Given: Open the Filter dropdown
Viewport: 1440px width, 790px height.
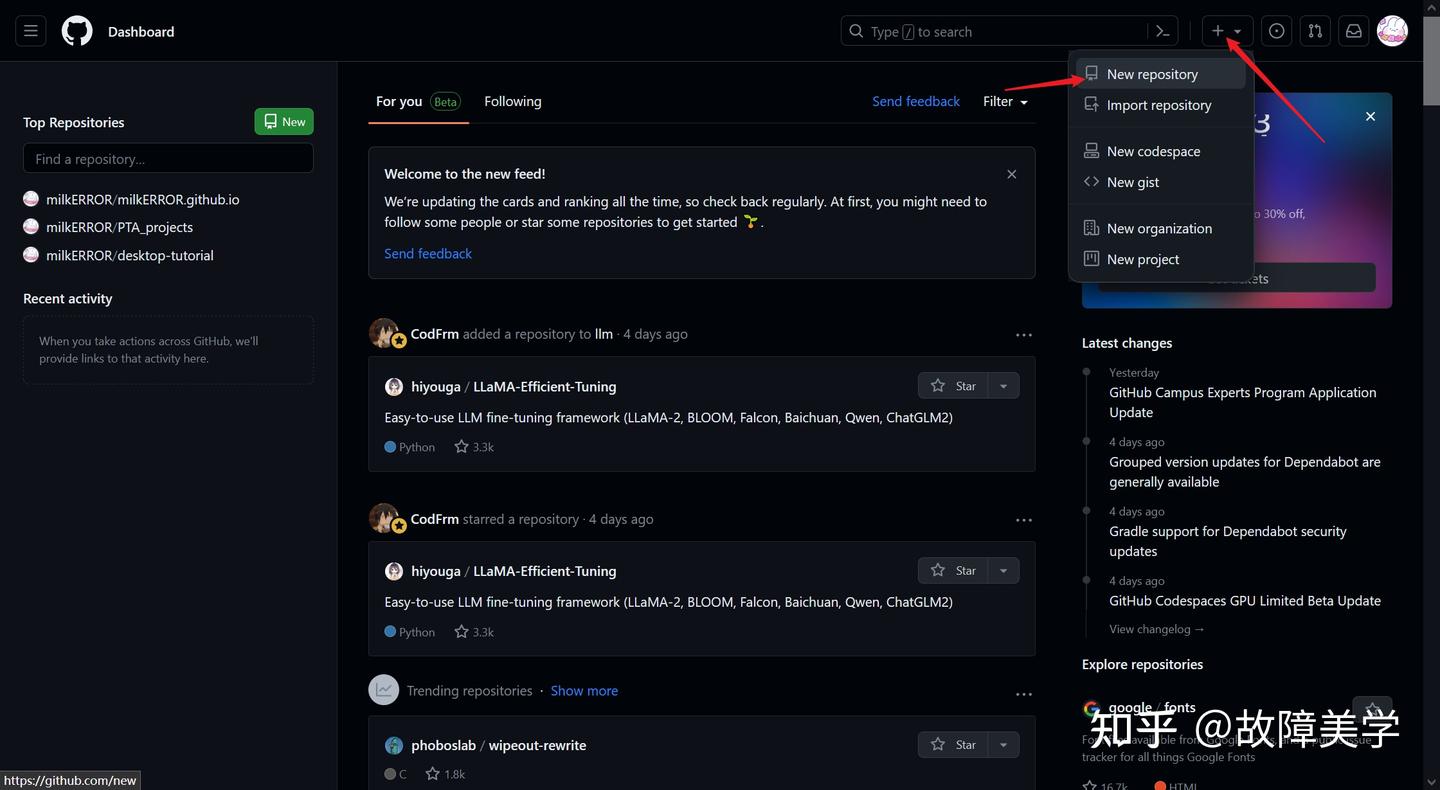Looking at the screenshot, I should (x=1004, y=101).
